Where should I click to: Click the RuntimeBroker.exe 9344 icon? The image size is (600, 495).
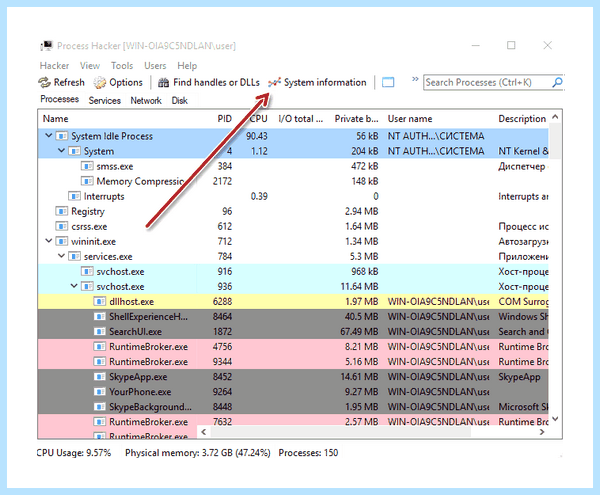[x=99, y=362]
